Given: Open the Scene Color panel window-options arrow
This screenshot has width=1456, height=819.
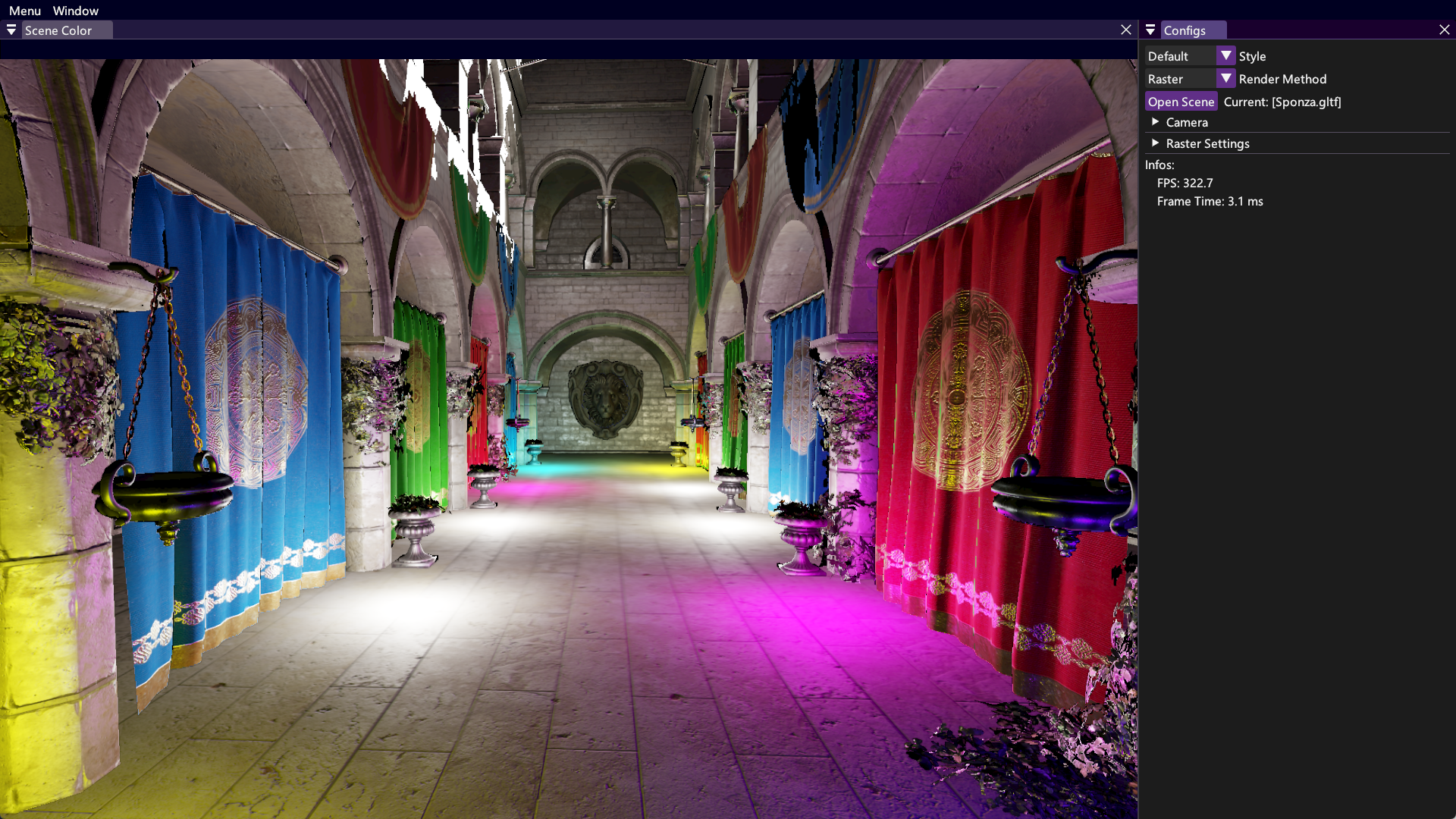Looking at the screenshot, I should coord(11,30).
